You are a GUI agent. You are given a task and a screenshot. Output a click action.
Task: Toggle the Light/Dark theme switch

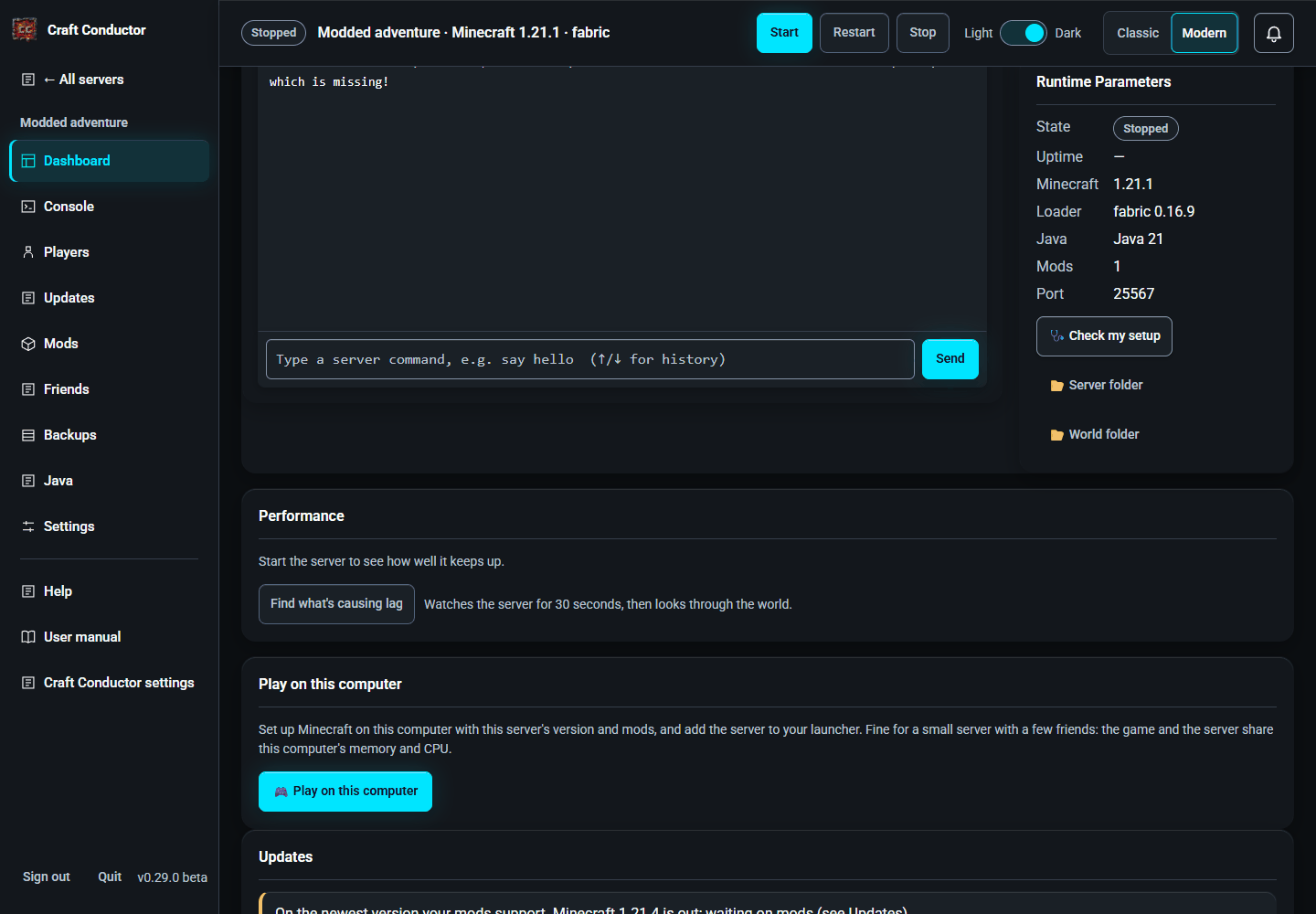pos(1024,33)
